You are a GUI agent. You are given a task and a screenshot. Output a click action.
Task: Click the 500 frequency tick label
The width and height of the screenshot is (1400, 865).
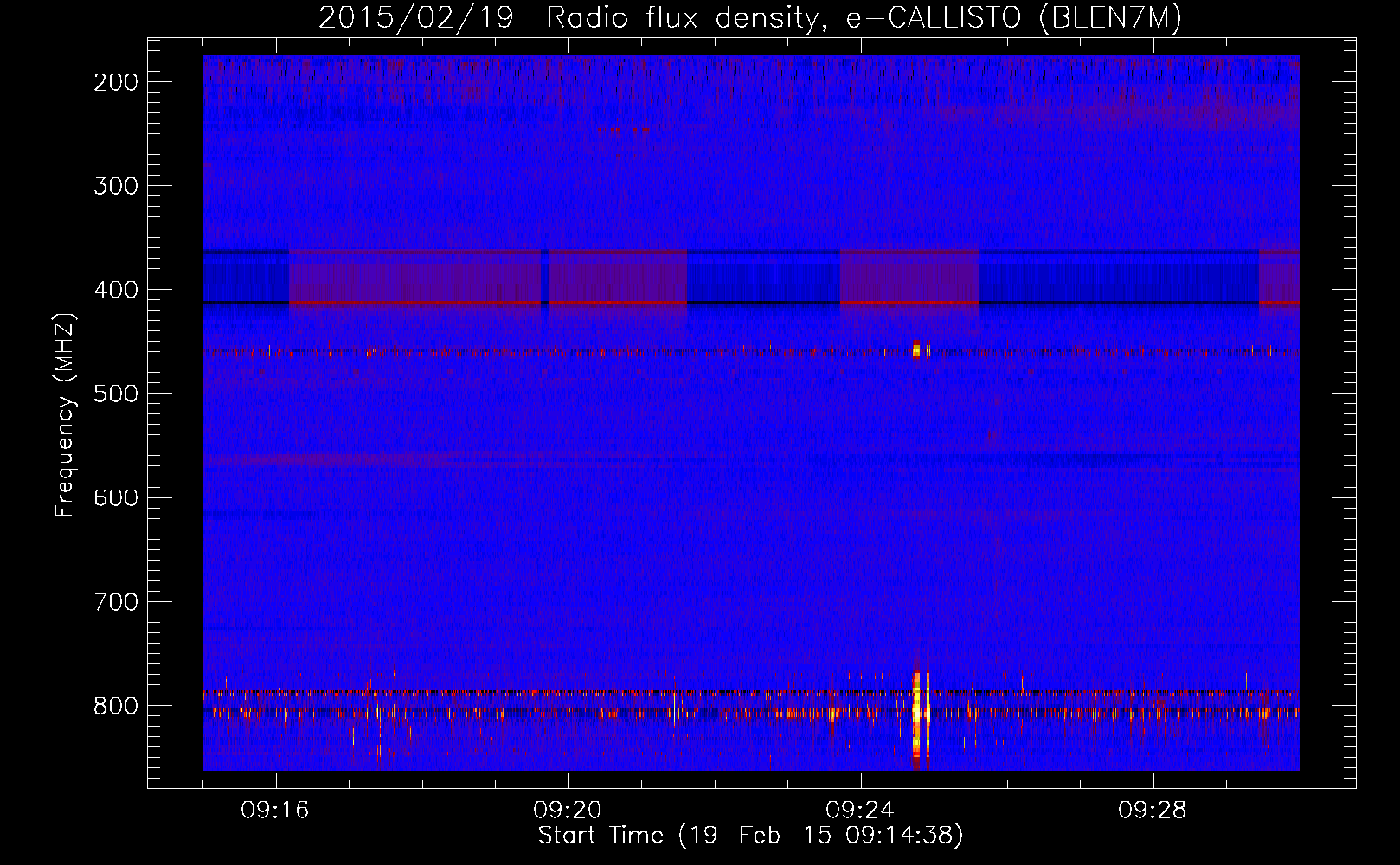click(x=115, y=394)
